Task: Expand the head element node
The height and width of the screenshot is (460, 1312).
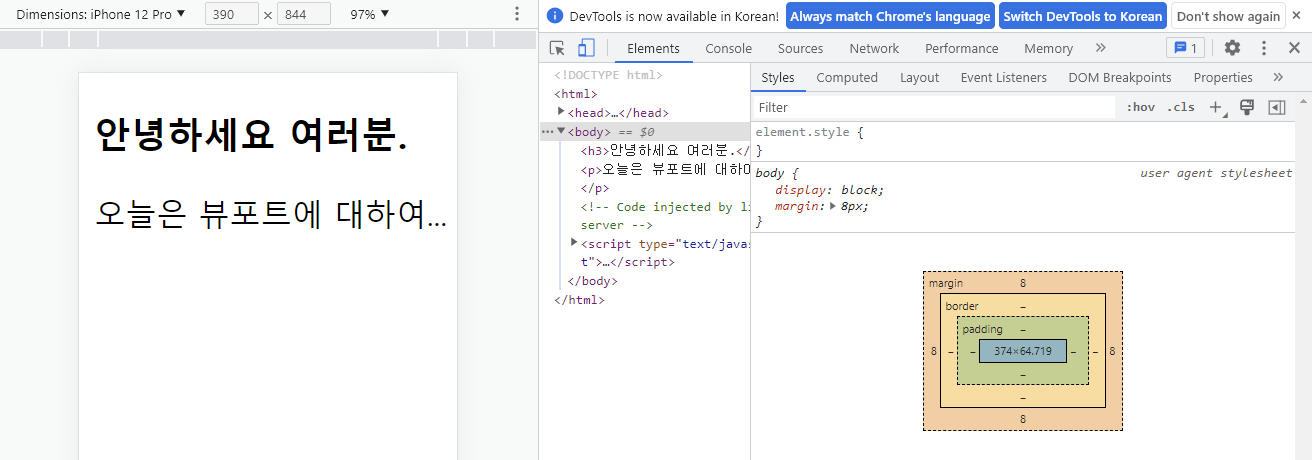Action: [x=561, y=112]
